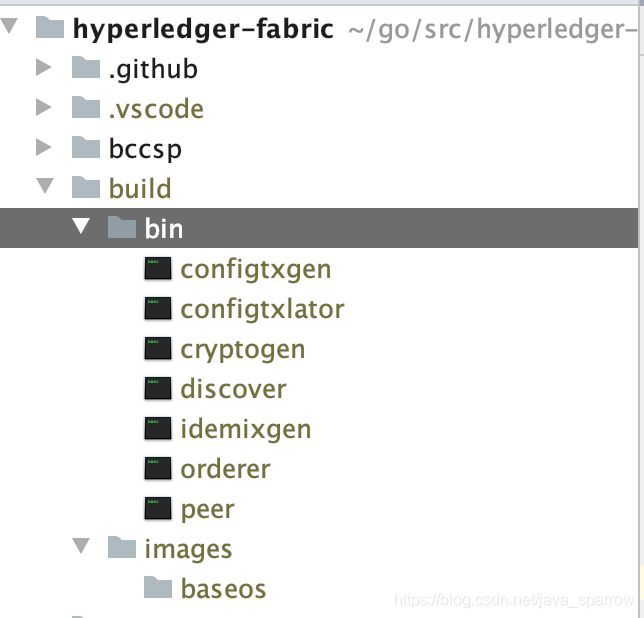This screenshot has width=644, height=618.
Task: Select the bccsp folder label
Action: point(145,149)
